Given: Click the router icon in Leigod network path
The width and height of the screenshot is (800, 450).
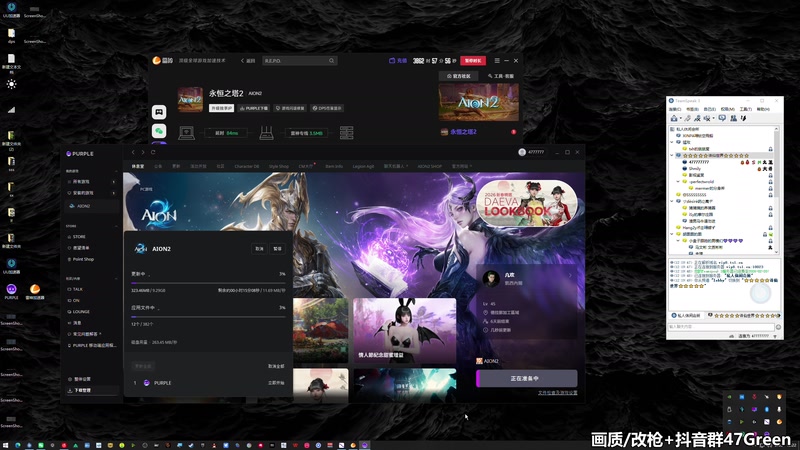Looking at the screenshot, I should (x=266, y=133).
